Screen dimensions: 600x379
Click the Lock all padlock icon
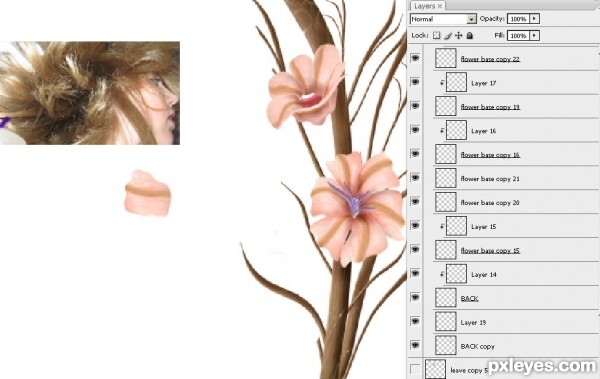point(470,36)
